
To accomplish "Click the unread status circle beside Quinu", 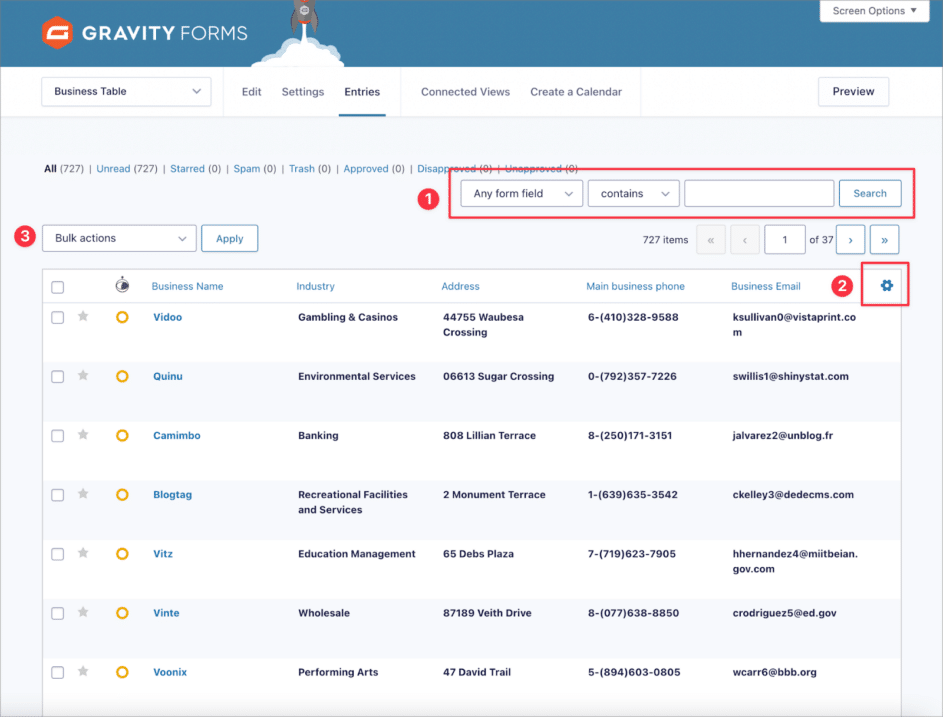I will 122,377.
